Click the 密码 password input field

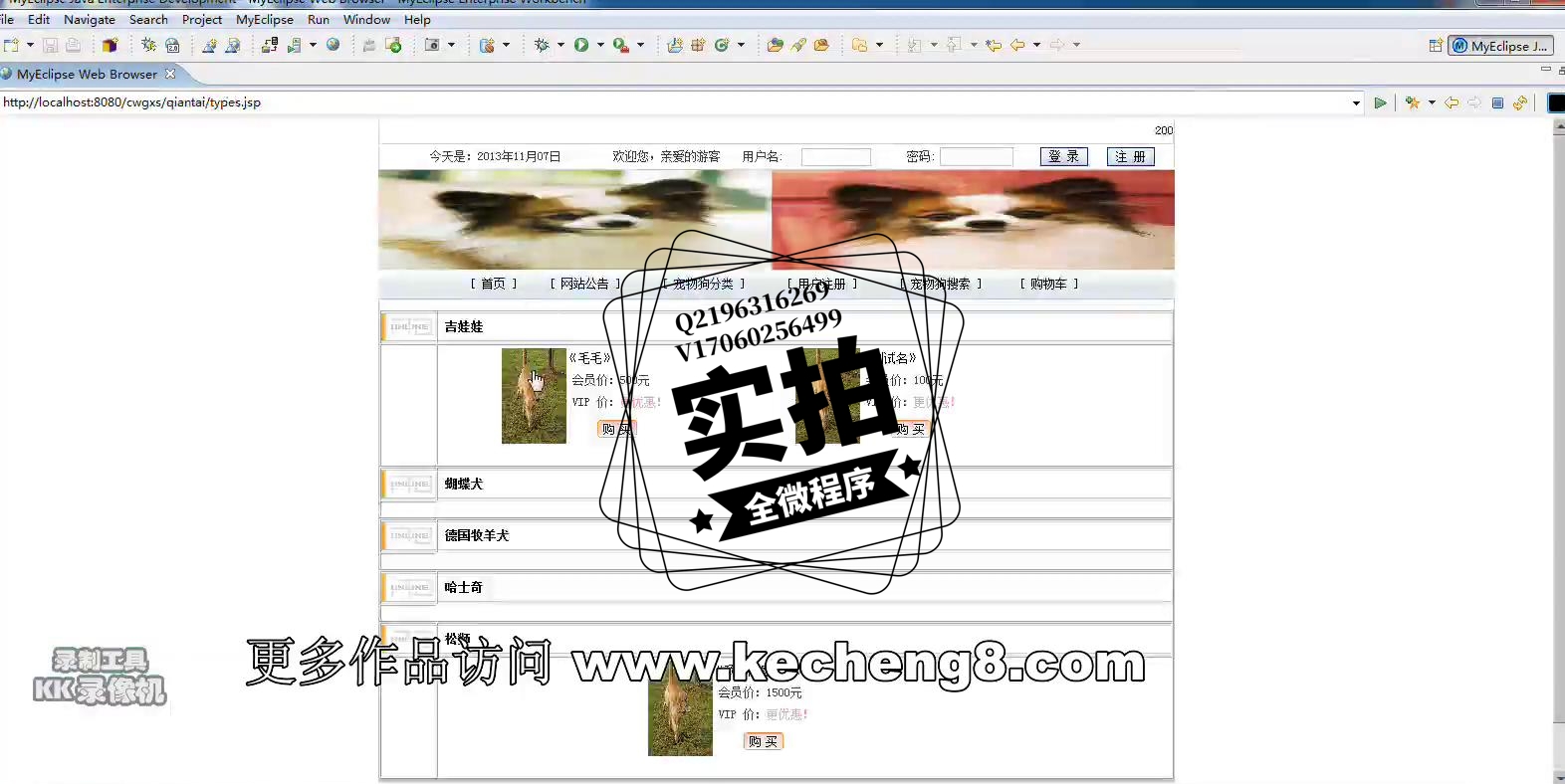(x=977, y=156)
